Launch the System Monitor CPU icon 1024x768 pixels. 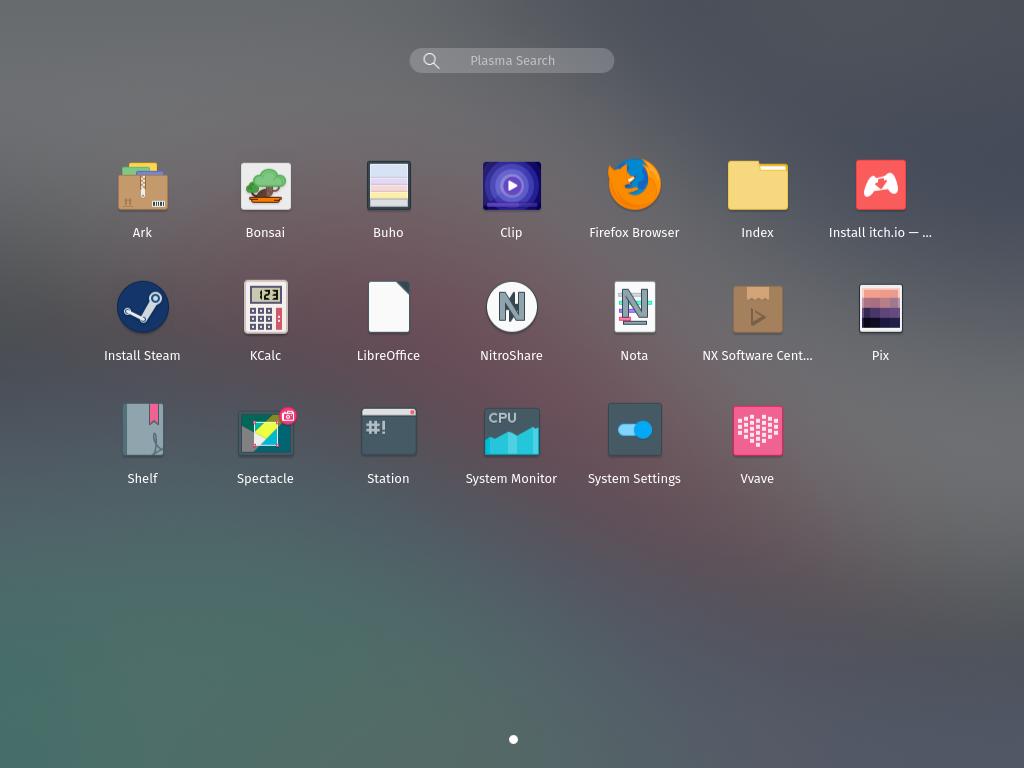(x=511, y=431)
